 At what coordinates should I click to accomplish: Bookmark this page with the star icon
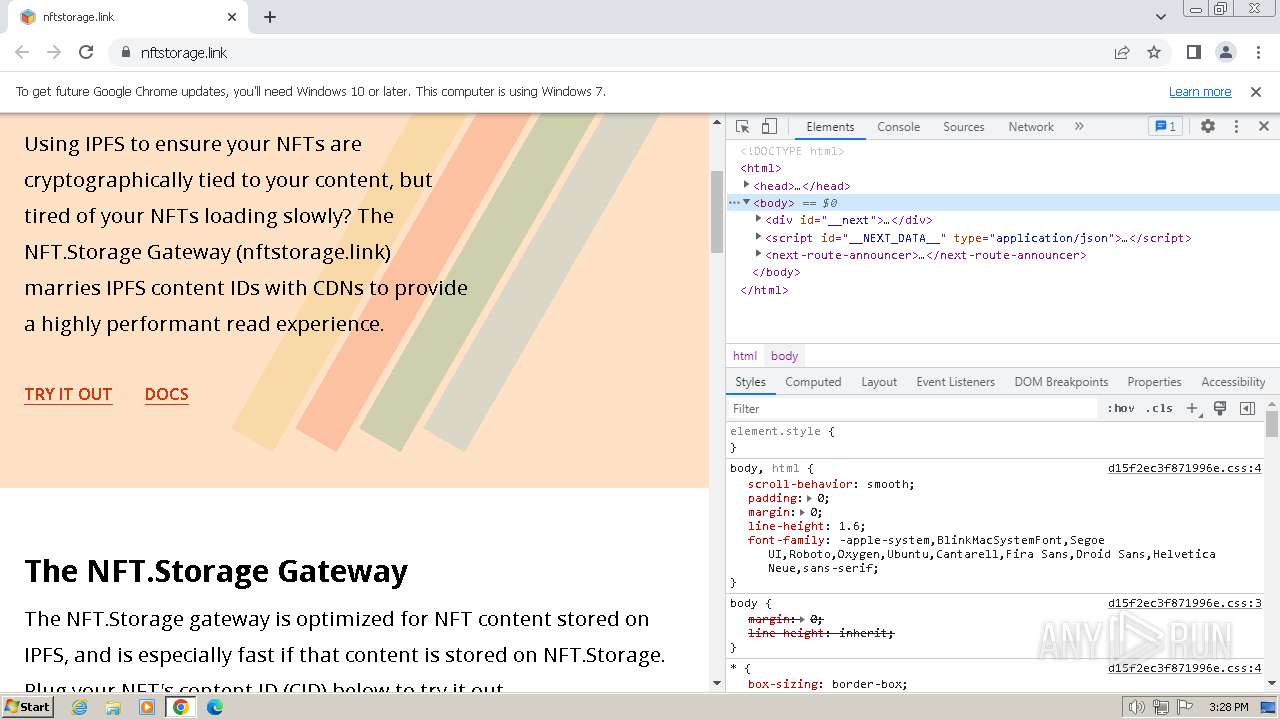[x=1154, y=52]
